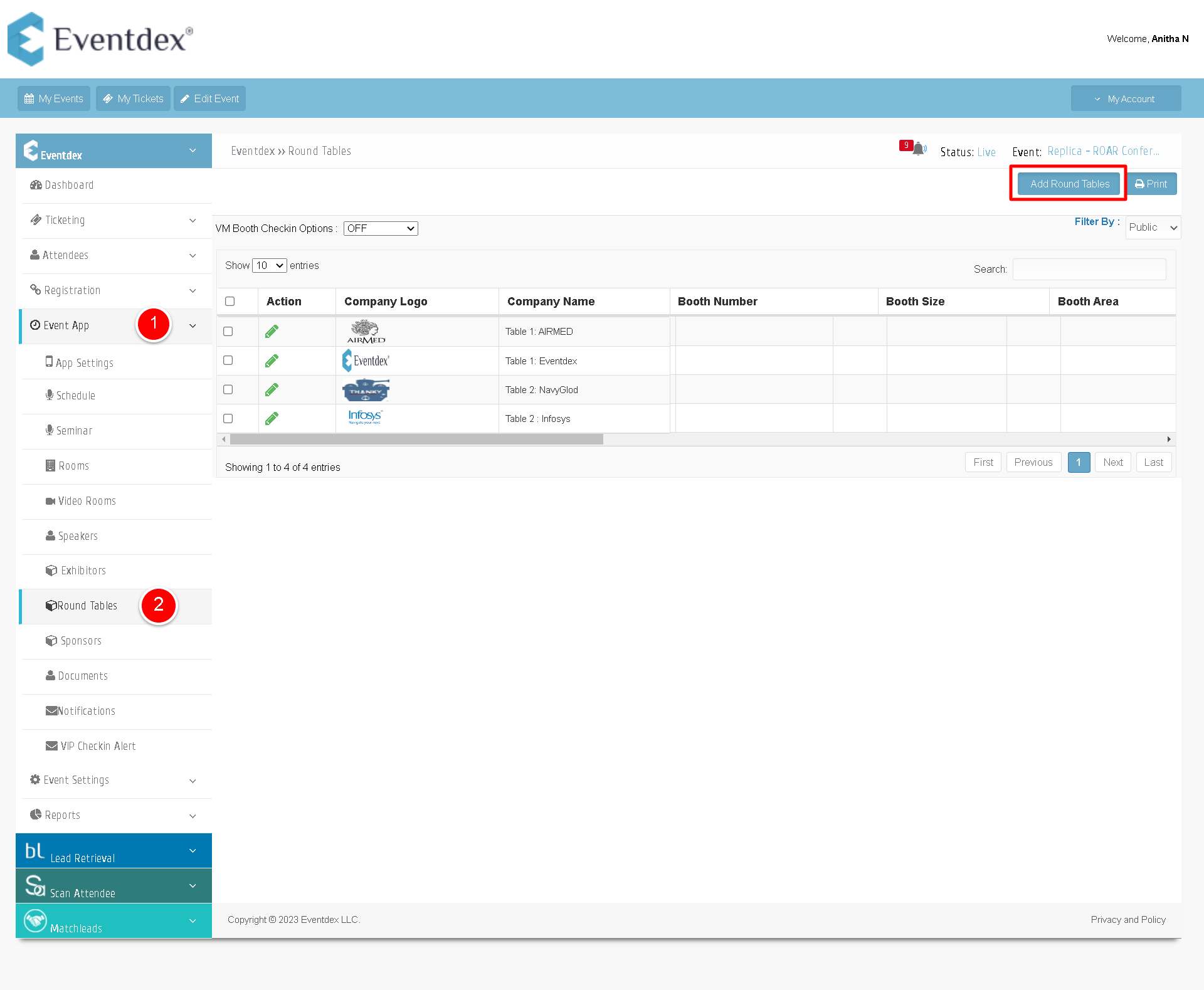Open the Infosys company logo thumbnail

point(365,417)
